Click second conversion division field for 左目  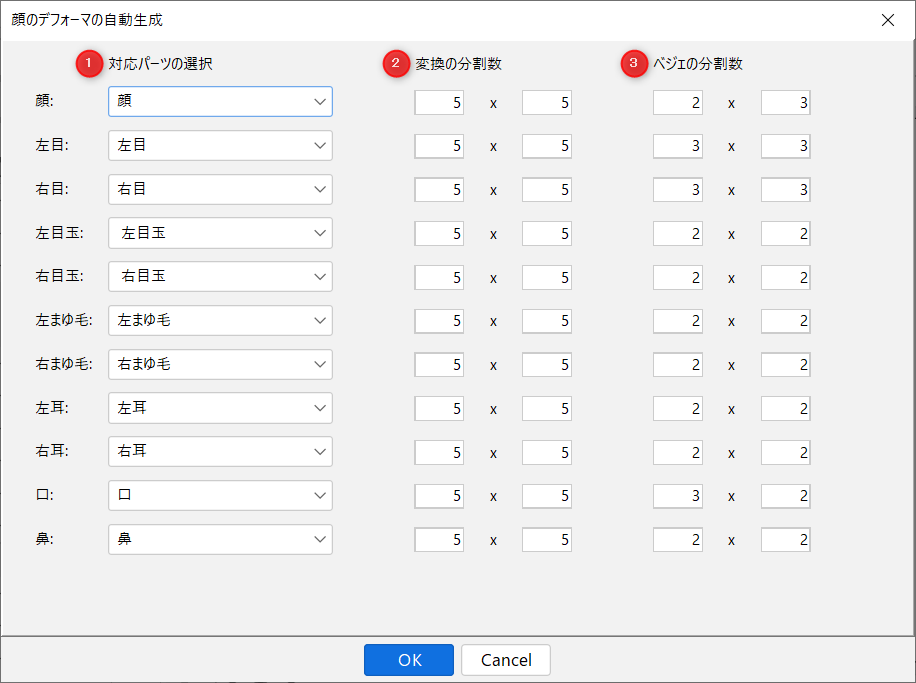point(547,146)
